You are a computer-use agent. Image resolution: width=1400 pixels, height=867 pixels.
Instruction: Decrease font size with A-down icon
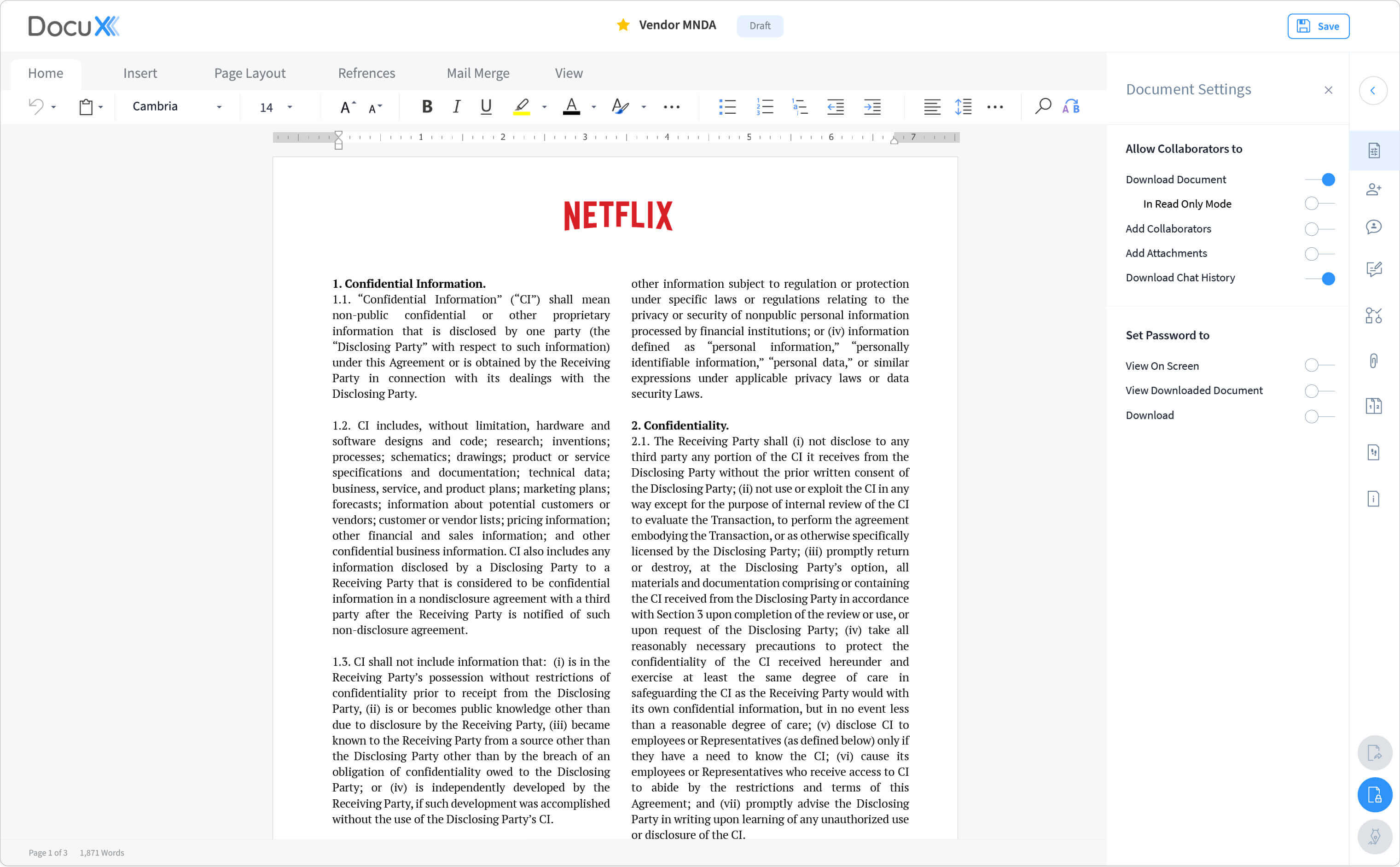click(x=375, y=108)
